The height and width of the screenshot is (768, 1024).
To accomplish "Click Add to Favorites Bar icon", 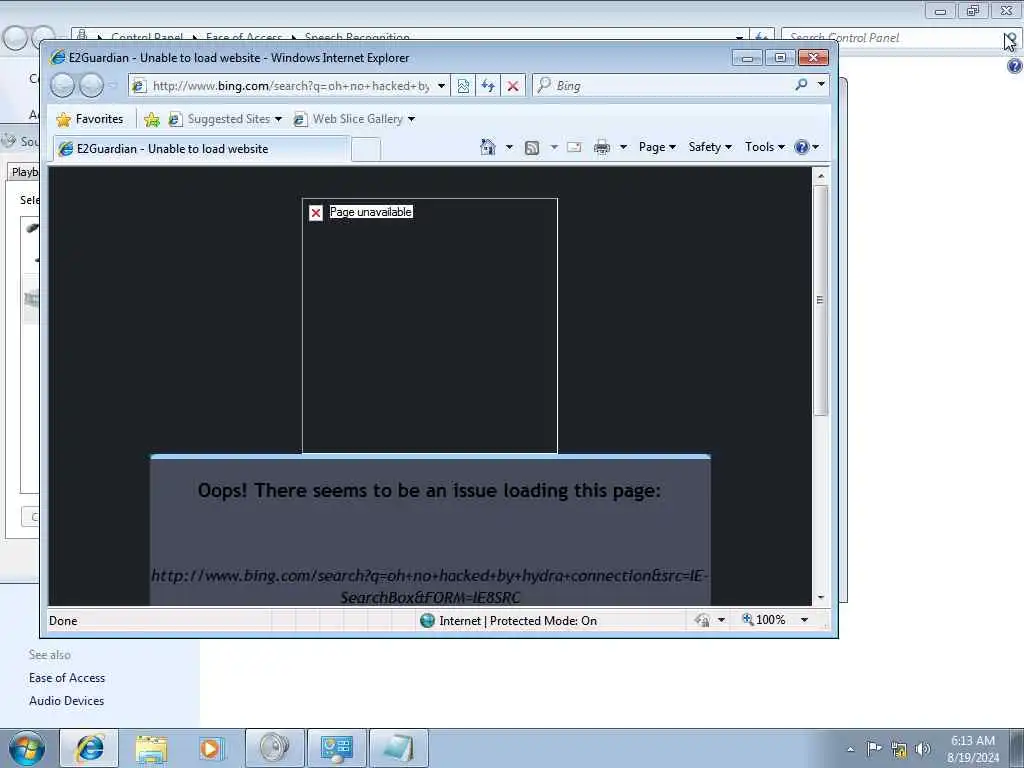I will point(152,119).
